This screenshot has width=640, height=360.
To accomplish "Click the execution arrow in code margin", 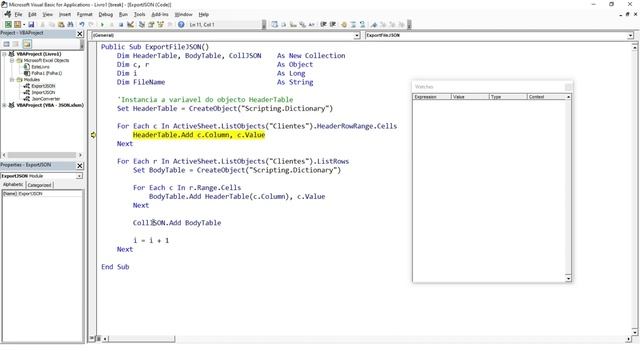I will pos(93,135).
